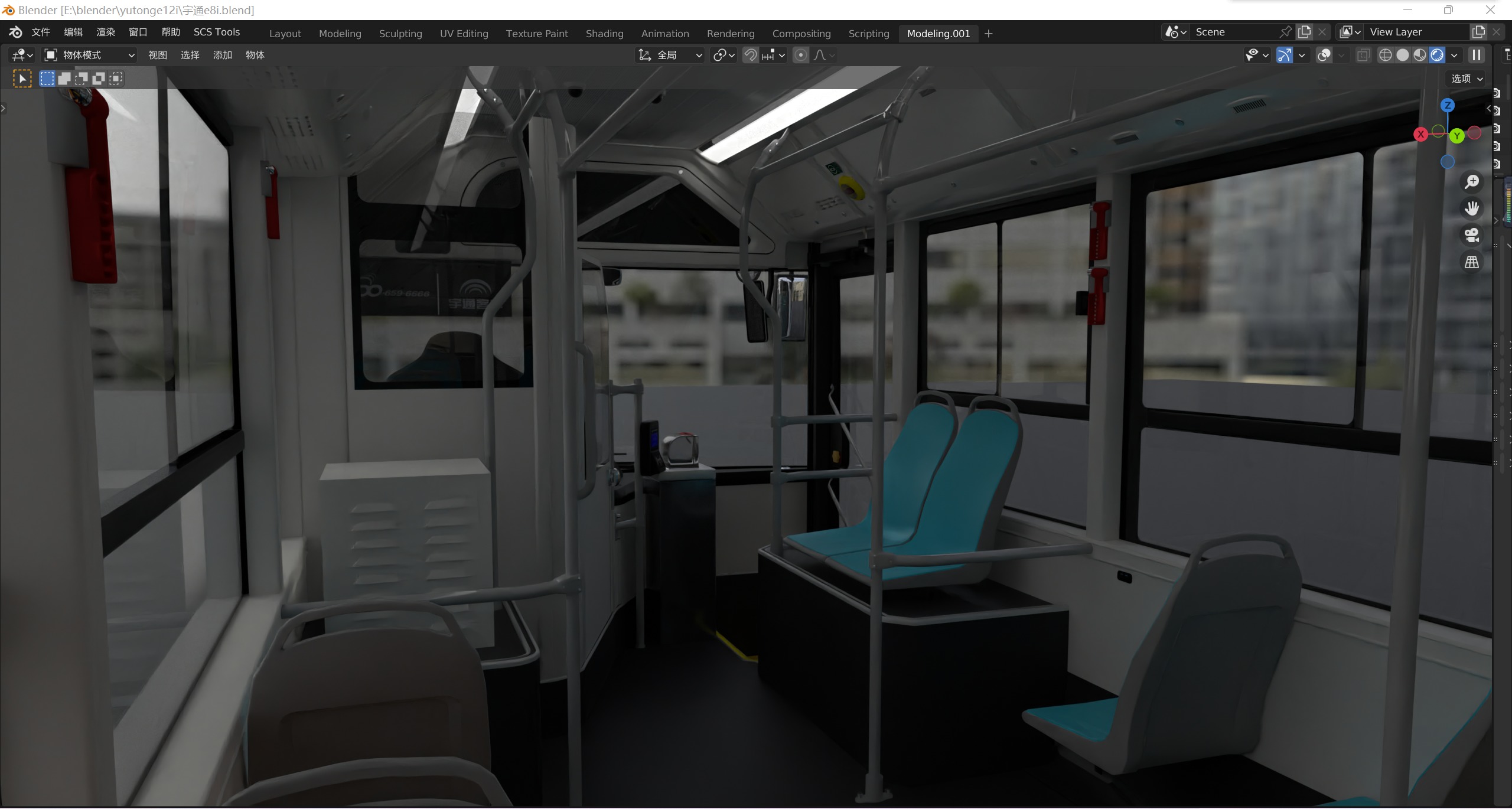Choose the intersect selection mode icon

(116, 79)
